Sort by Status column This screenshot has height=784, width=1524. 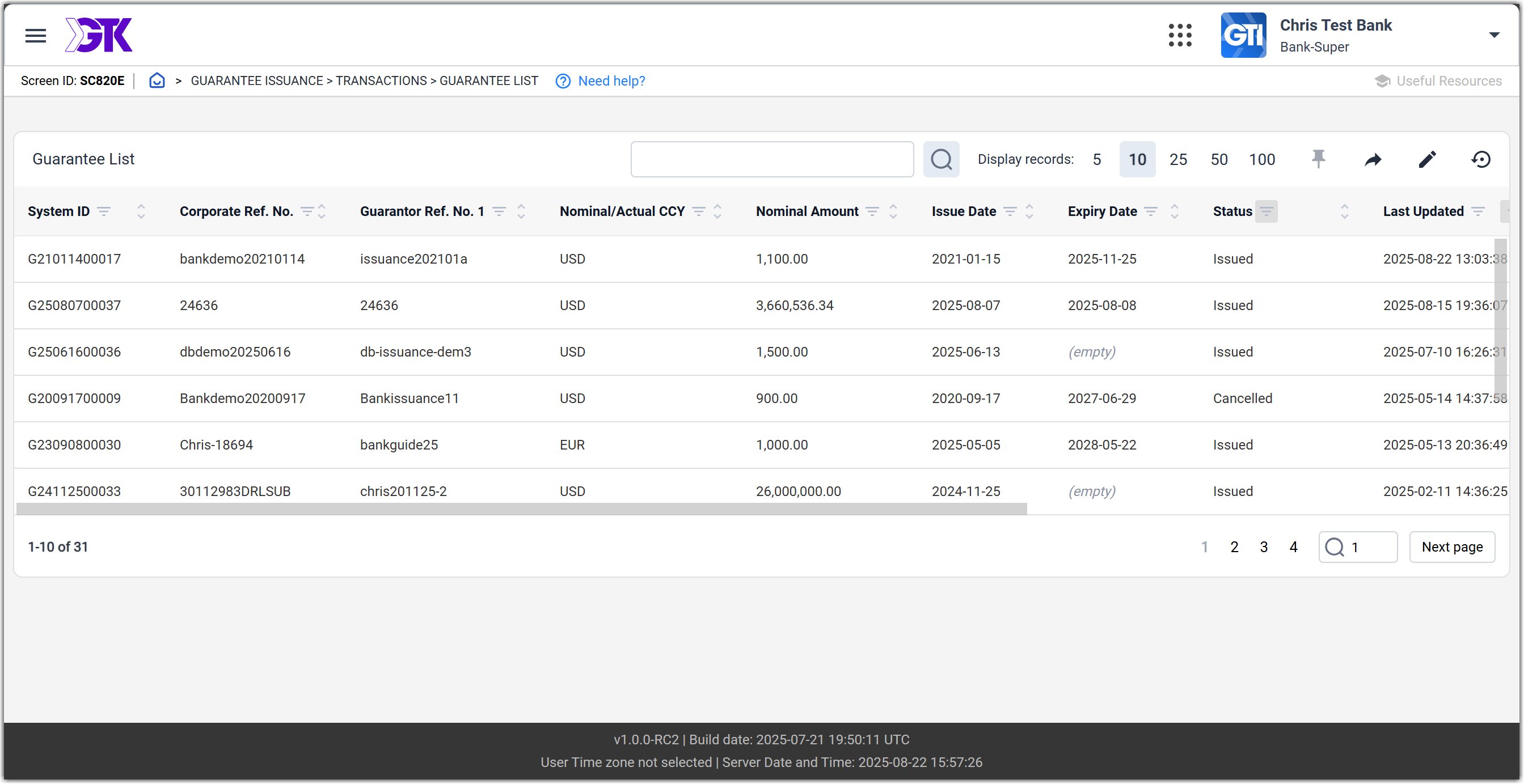coord(1344,211)
